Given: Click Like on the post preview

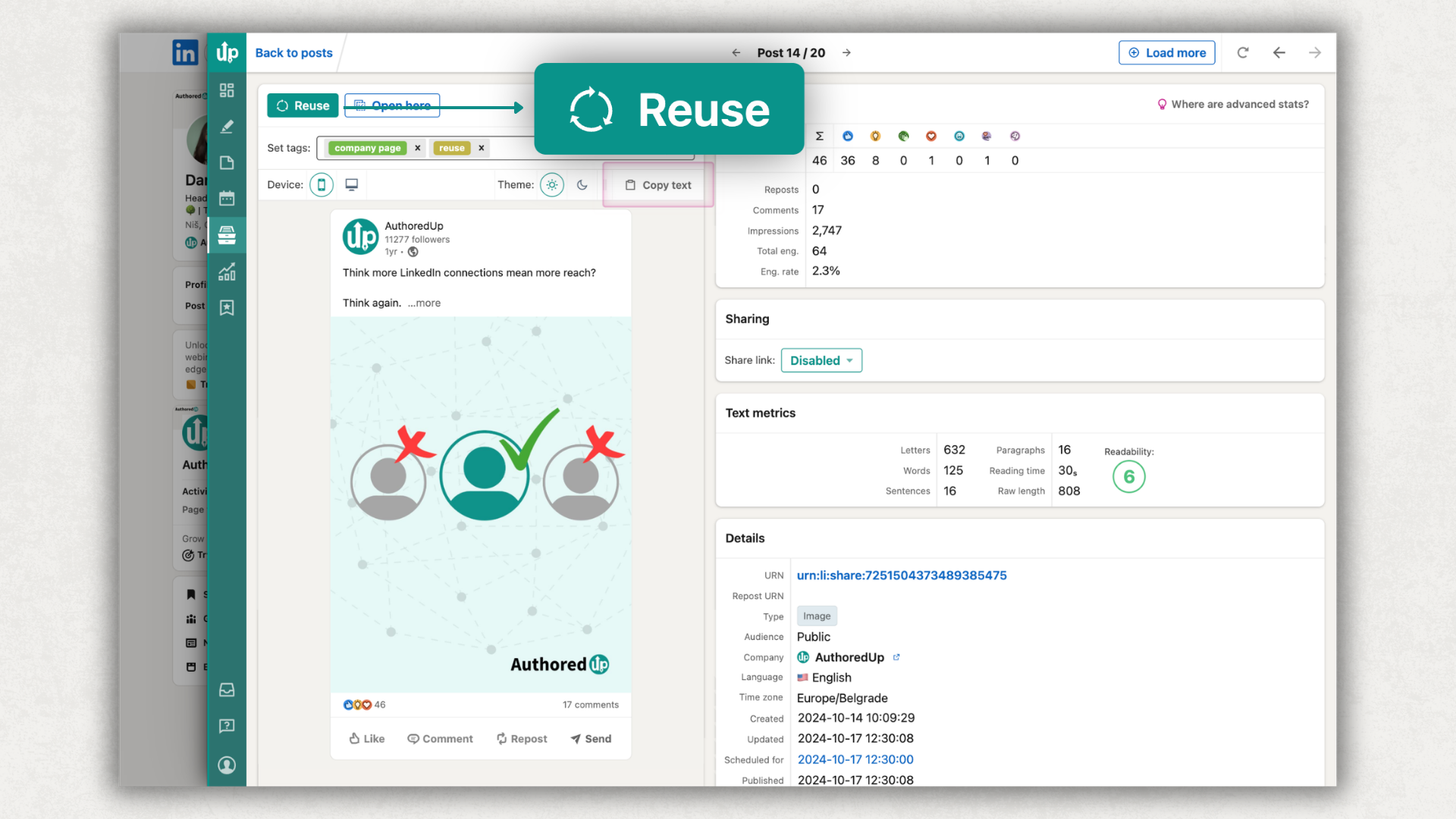Looking at the screenshot, I should point(367,739).
